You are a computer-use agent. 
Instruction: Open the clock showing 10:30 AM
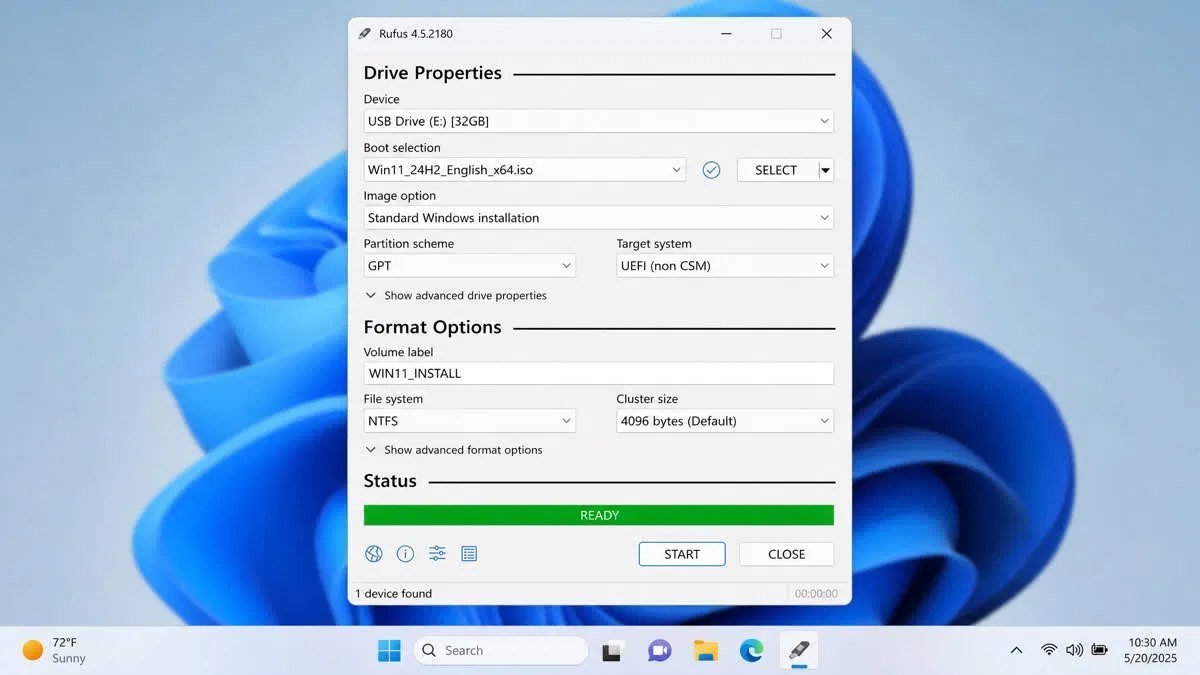(x=1152, y=650)
